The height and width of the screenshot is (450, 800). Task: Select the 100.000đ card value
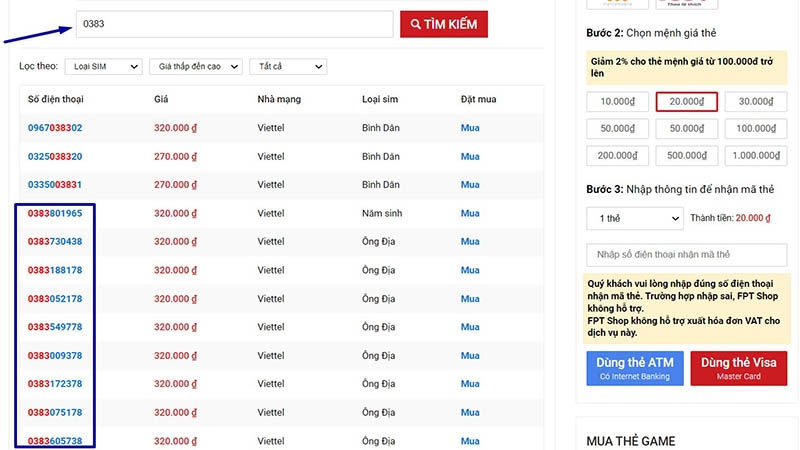tap(756, 129)
